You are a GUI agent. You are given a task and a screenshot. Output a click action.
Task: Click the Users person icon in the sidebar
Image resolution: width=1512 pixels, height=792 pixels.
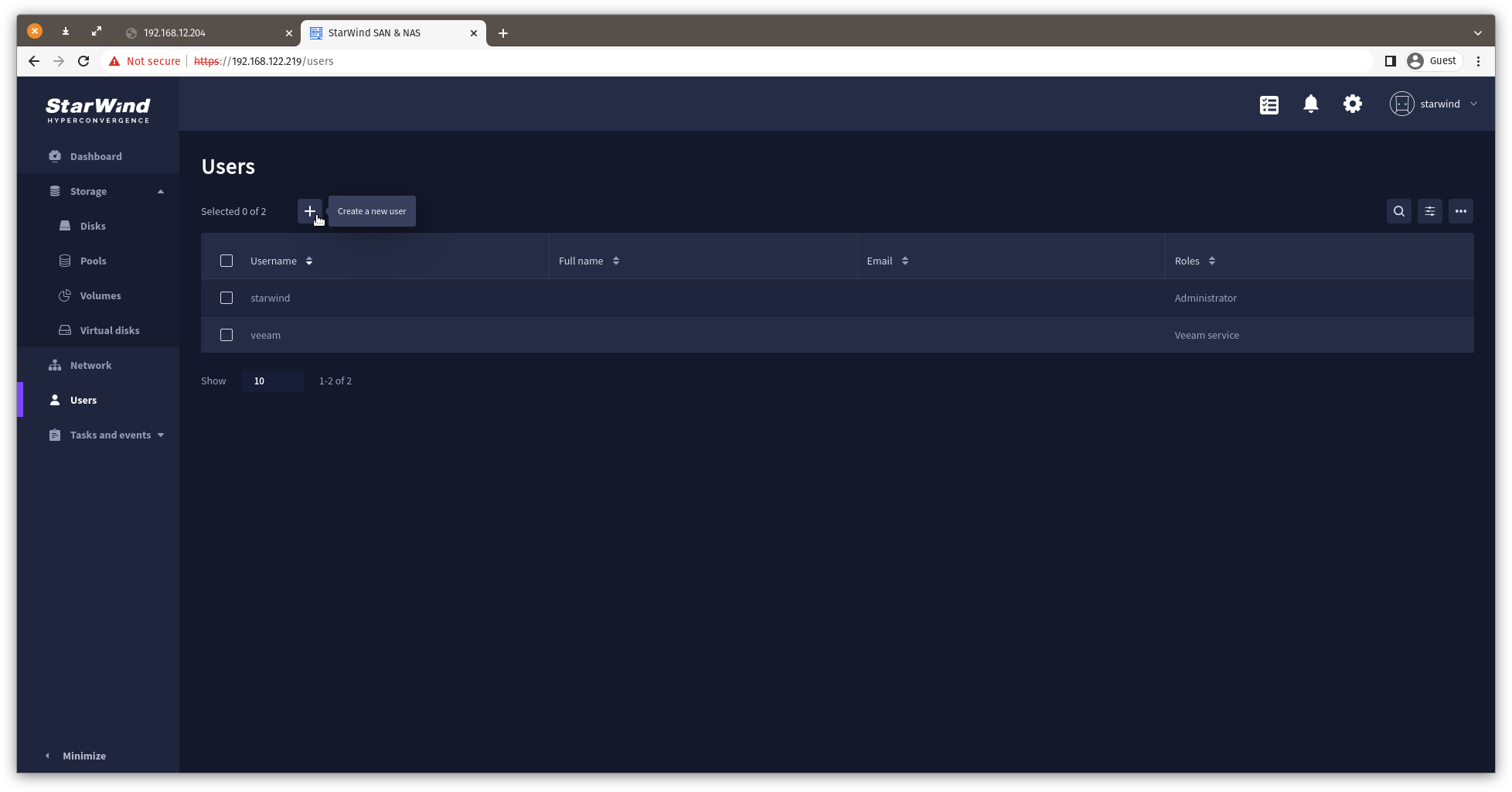pos(55,400)
